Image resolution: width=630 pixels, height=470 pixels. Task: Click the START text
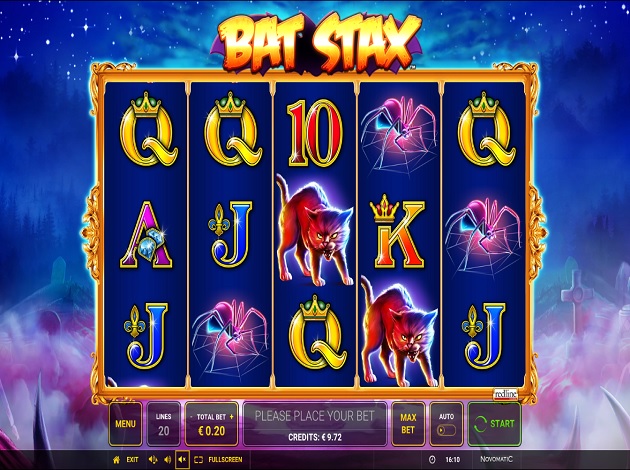[502, 424]
